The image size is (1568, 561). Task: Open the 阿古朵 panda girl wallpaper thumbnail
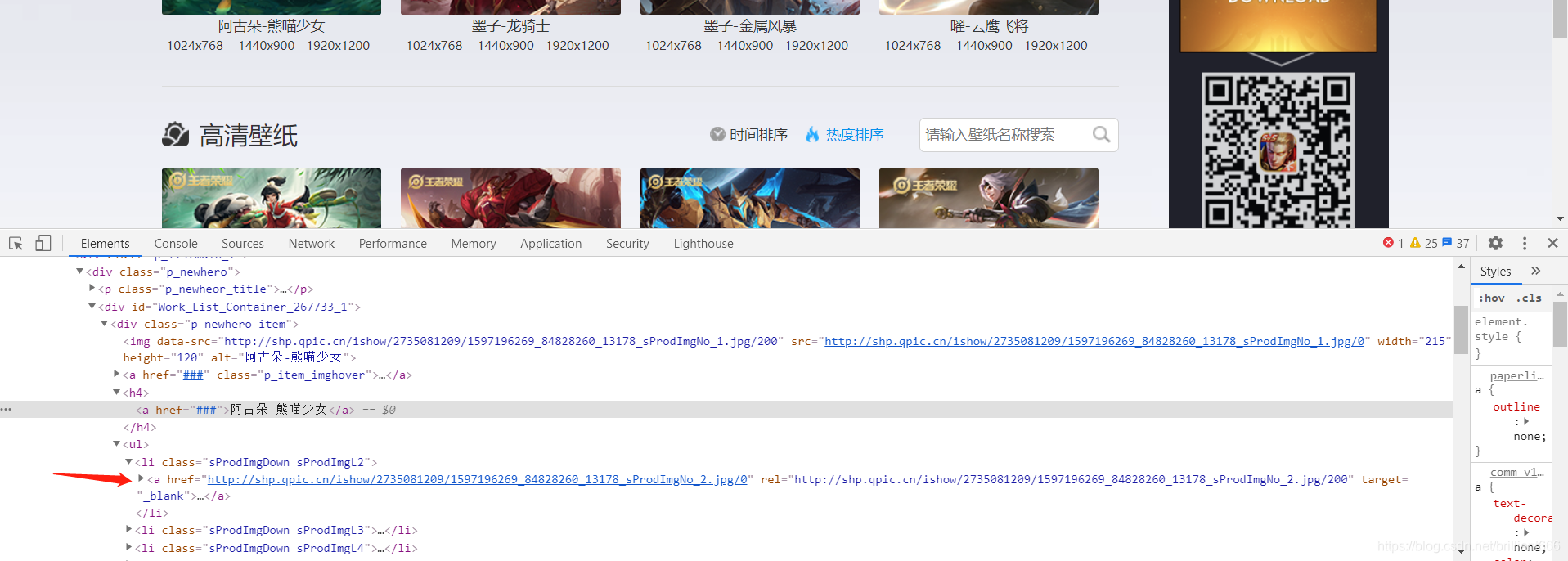coord(272,198)
